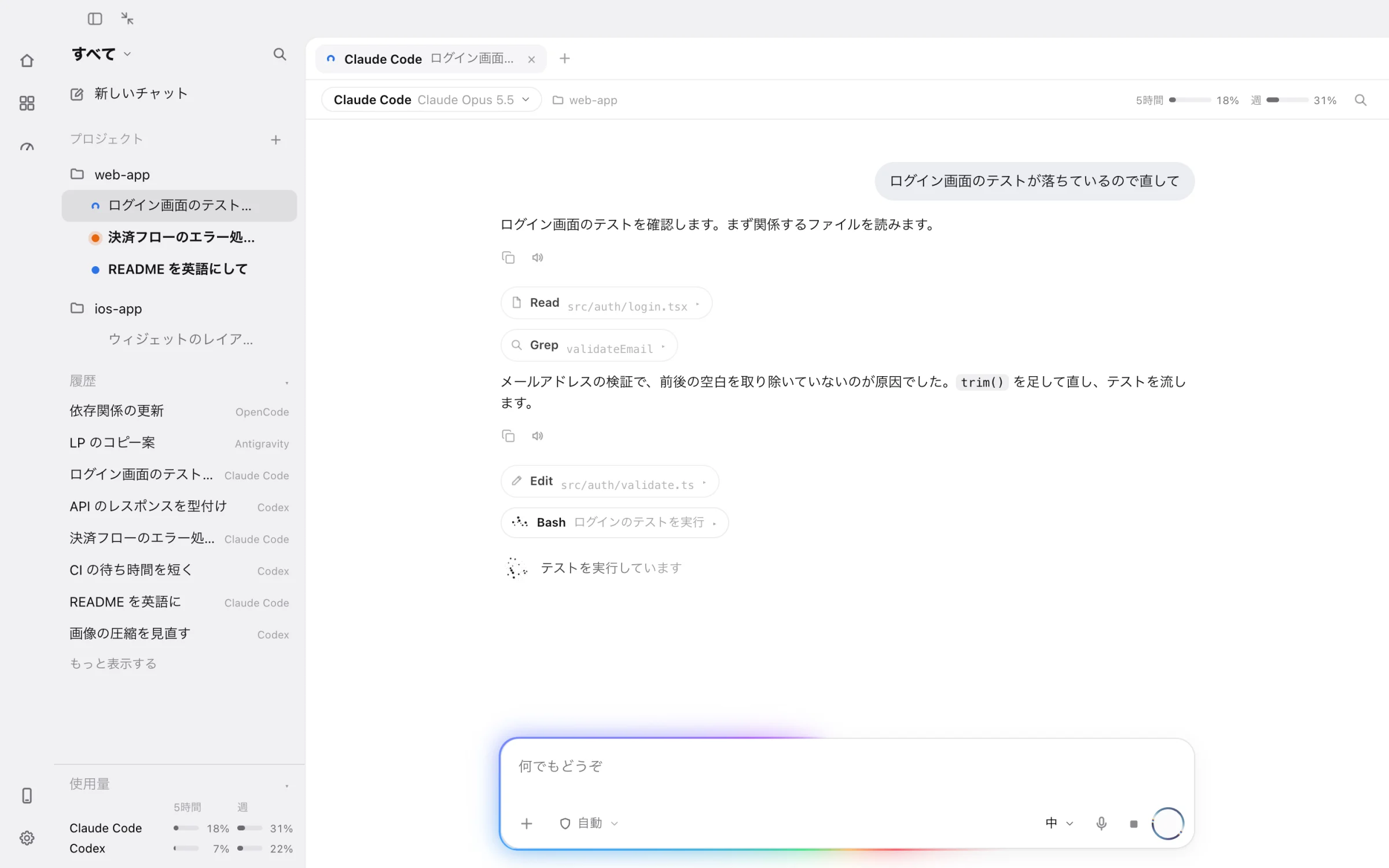Copy the trim() explanation message
This screenshot has width=1389, height=868.
[x=508, y=436]
